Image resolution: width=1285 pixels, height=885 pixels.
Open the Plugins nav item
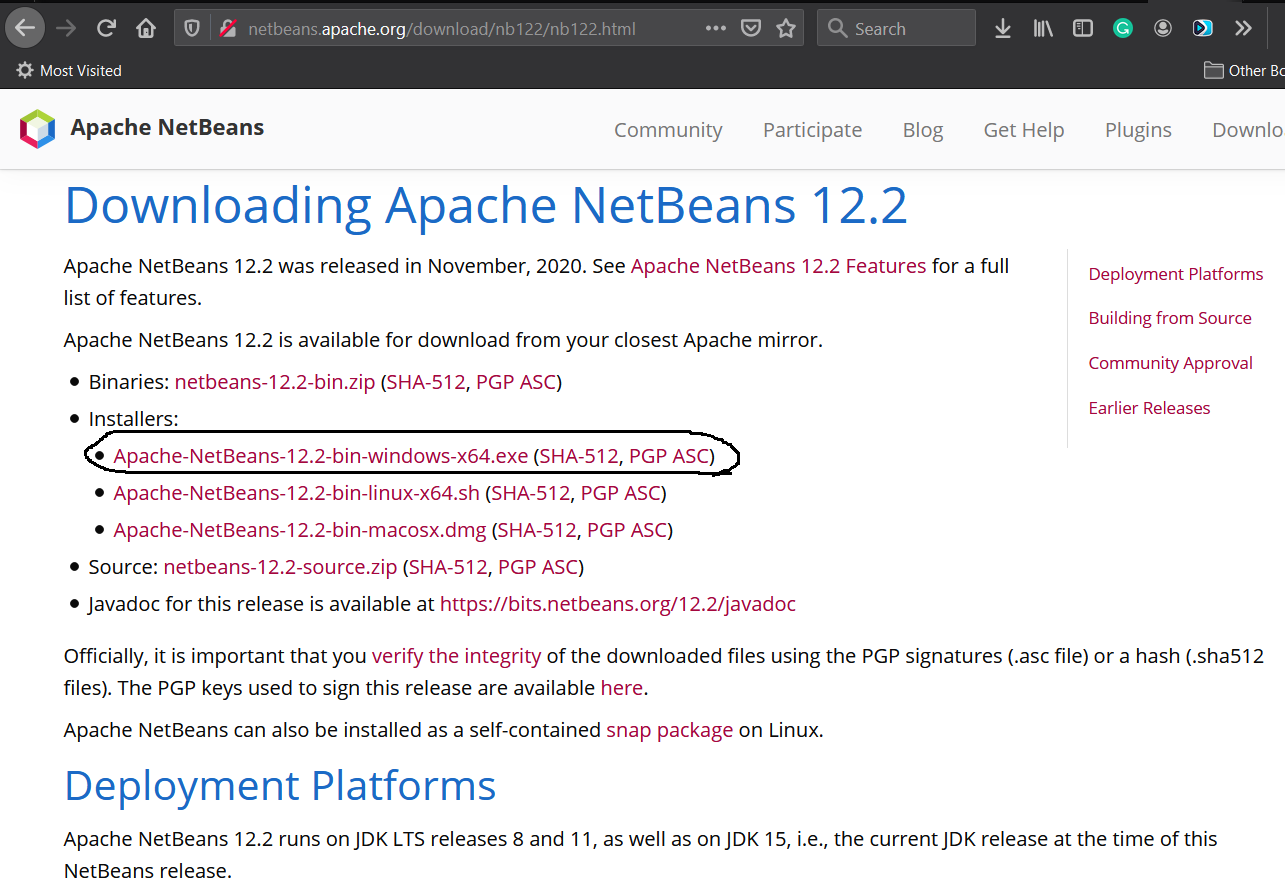tap(1138, 130)
